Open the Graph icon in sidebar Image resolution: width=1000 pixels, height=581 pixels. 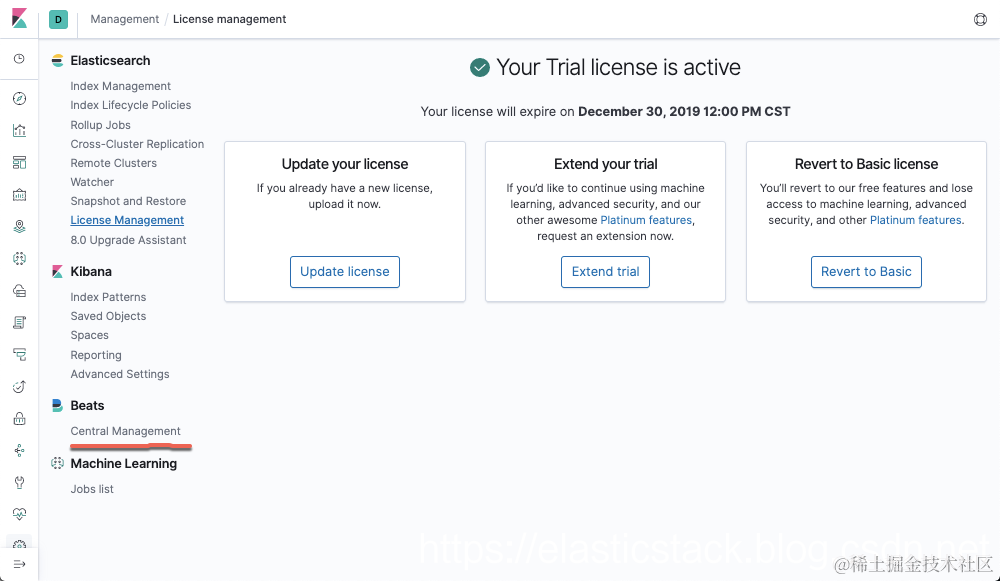click(20, 450)
